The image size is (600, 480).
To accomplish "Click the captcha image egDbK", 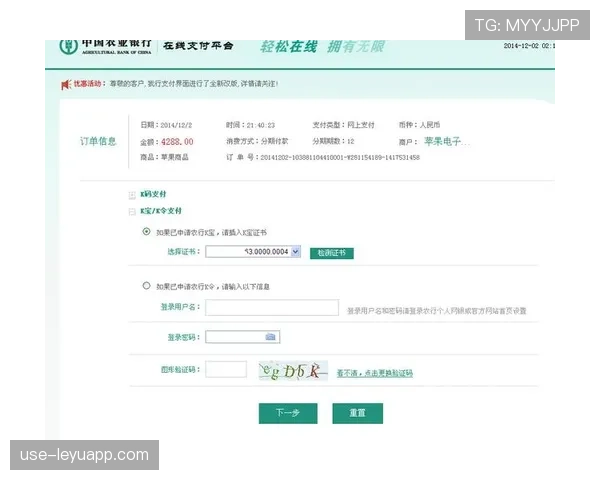I will 293,371.
